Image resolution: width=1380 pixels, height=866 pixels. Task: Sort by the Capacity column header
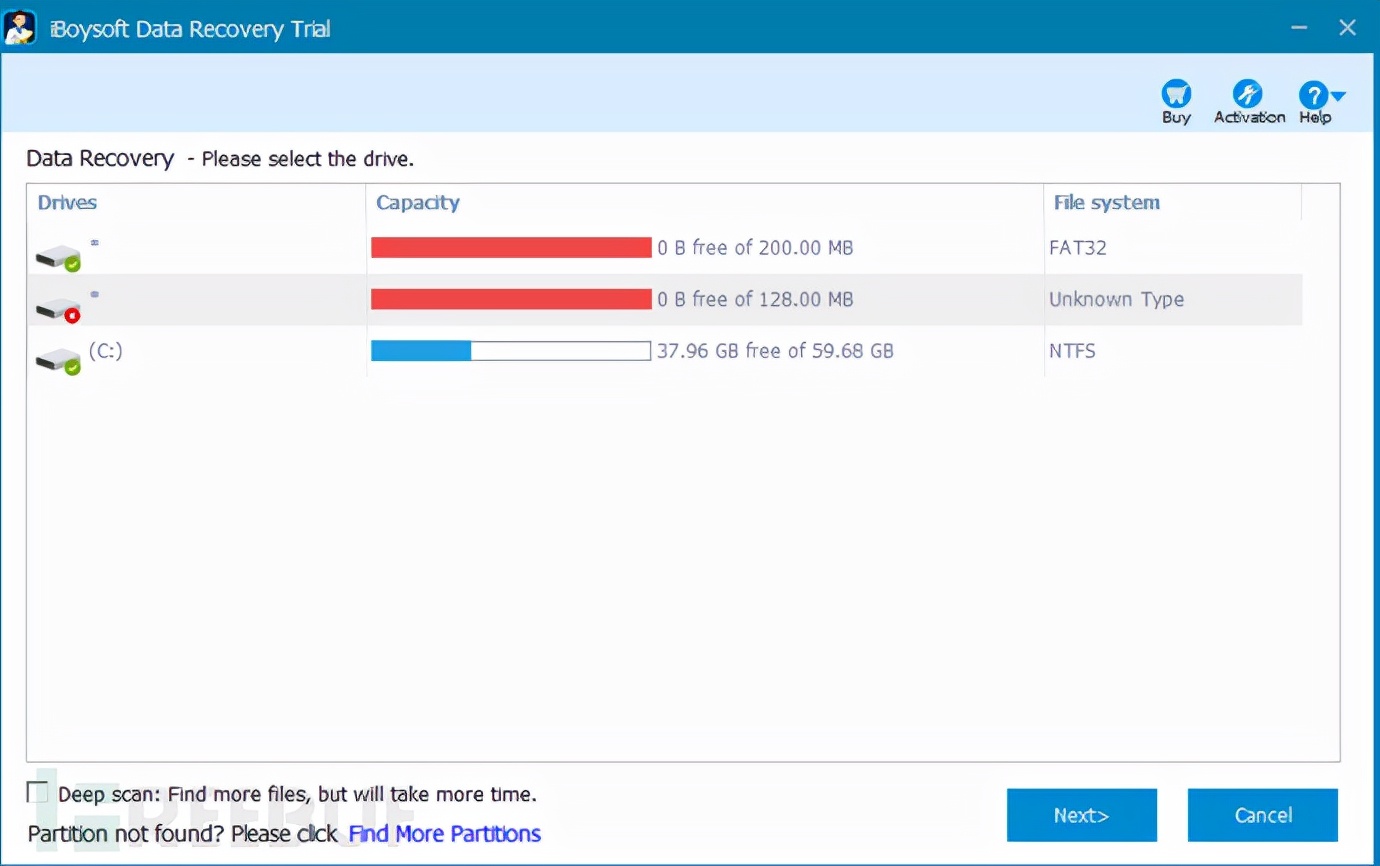tap(417, 202)
